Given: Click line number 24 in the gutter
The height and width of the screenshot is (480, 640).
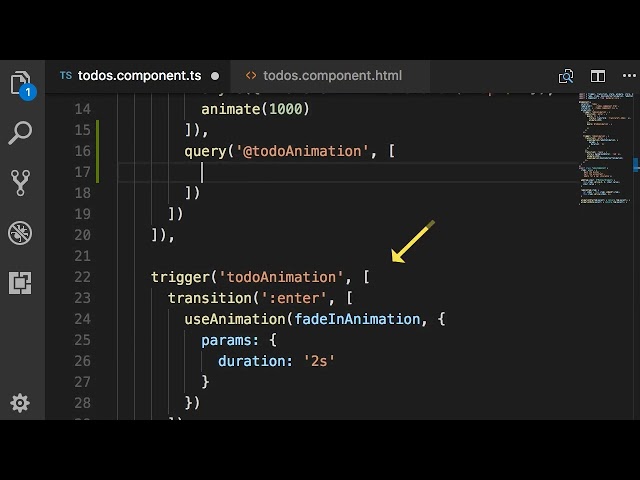Looking at the screenshot, I should click(x=82, y=319).
